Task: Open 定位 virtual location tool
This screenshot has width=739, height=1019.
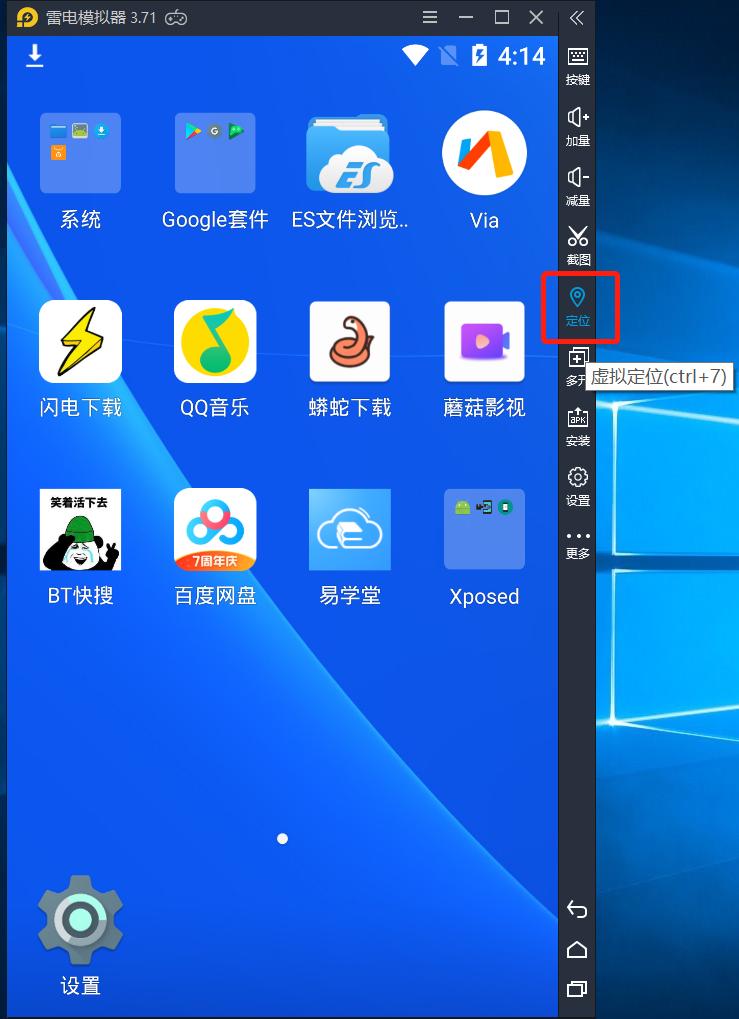Action: click(577, 307)
